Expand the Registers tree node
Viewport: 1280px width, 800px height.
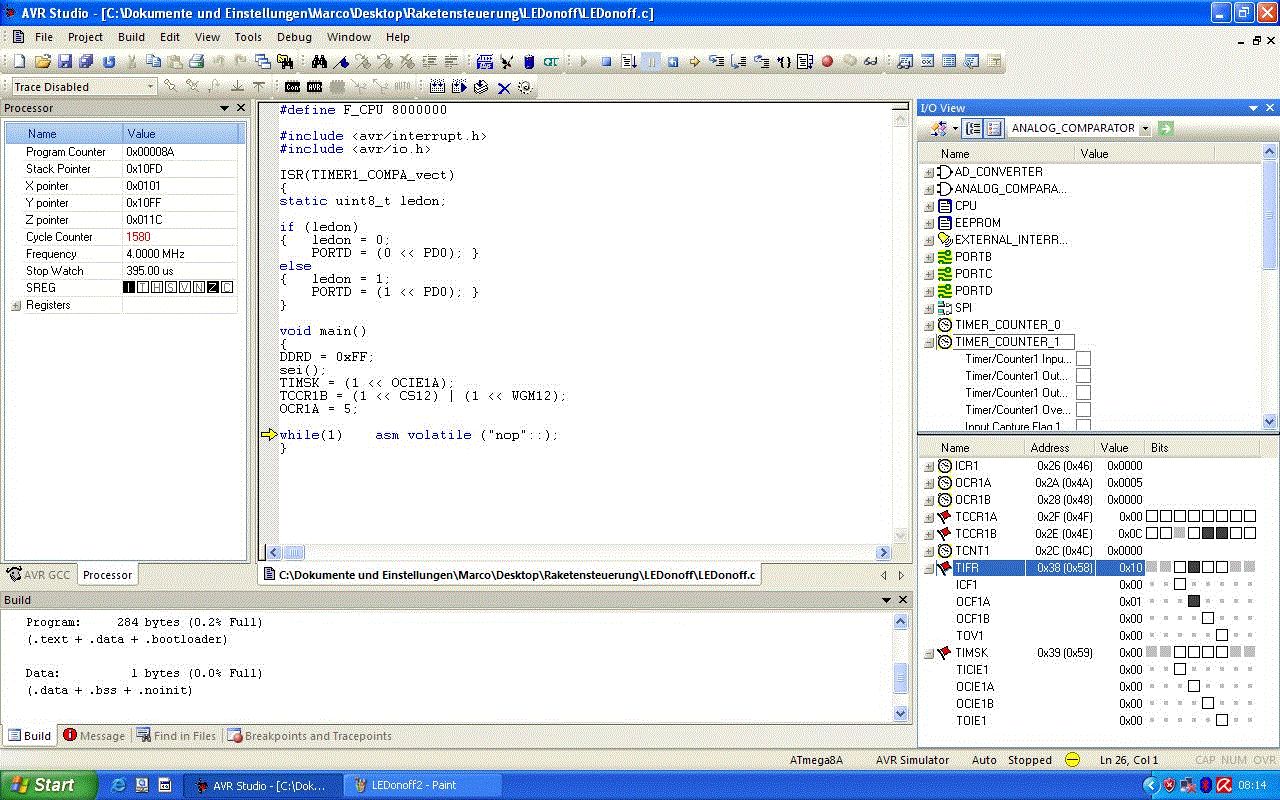(x=16, y=305)
